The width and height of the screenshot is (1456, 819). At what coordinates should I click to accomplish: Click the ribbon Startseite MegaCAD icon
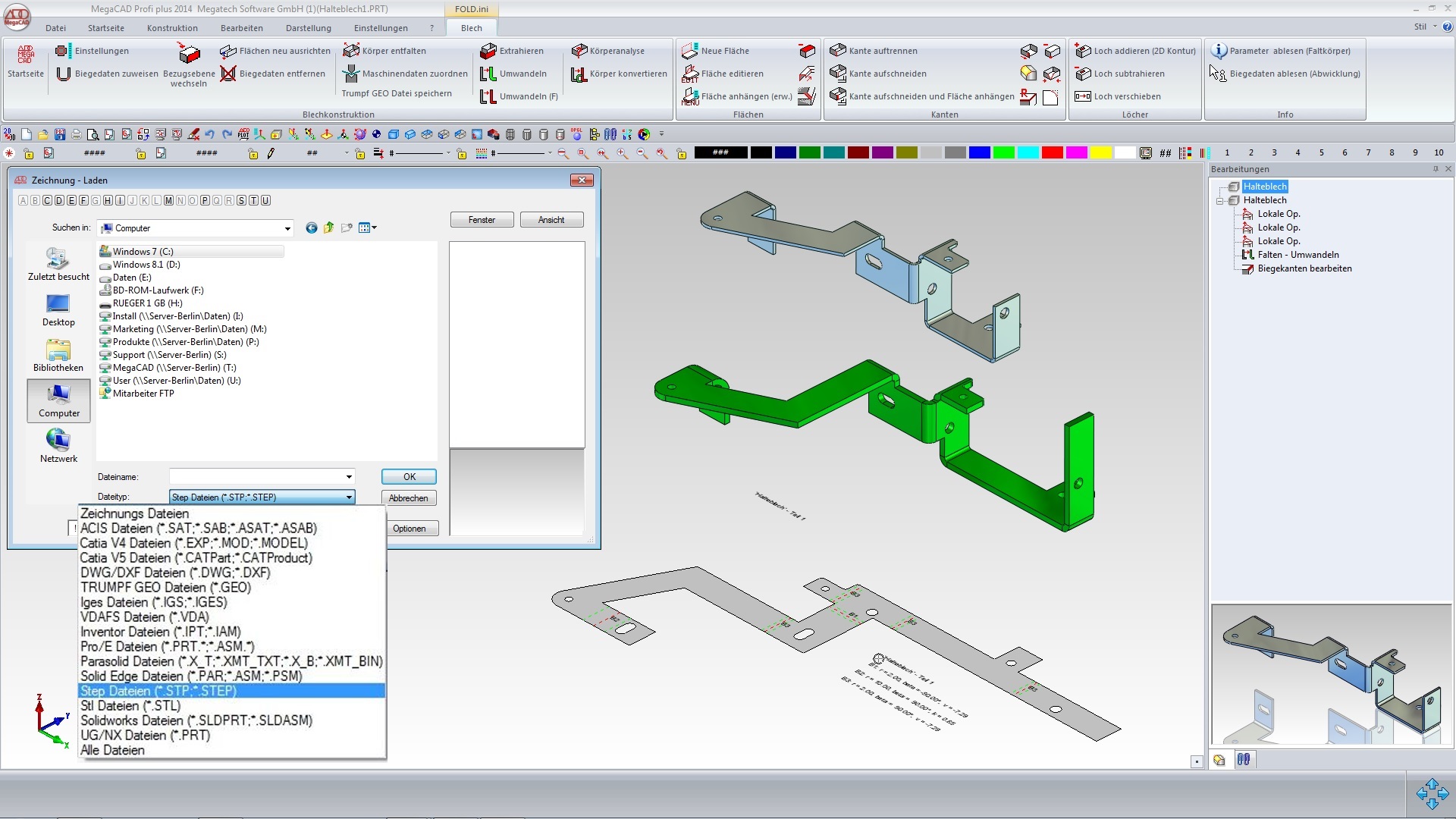pos(26,55)
